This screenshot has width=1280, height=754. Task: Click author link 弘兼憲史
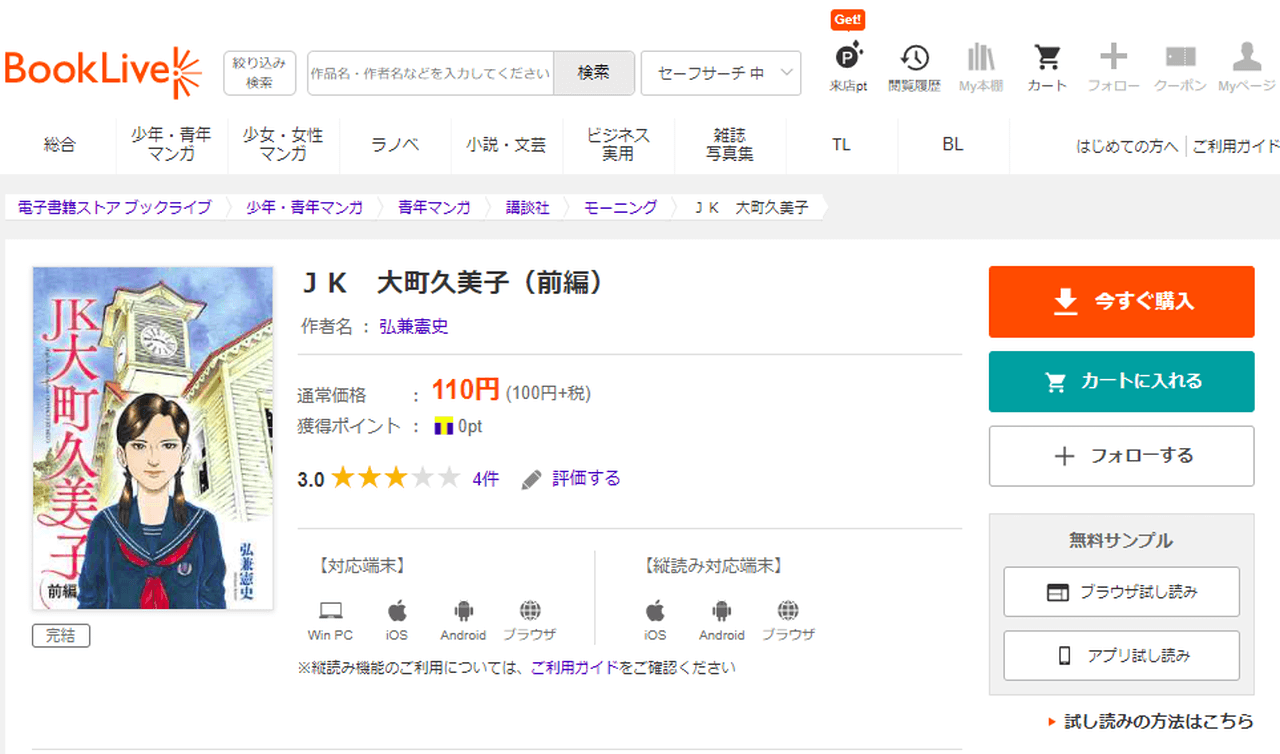click(x=414, y=326)
